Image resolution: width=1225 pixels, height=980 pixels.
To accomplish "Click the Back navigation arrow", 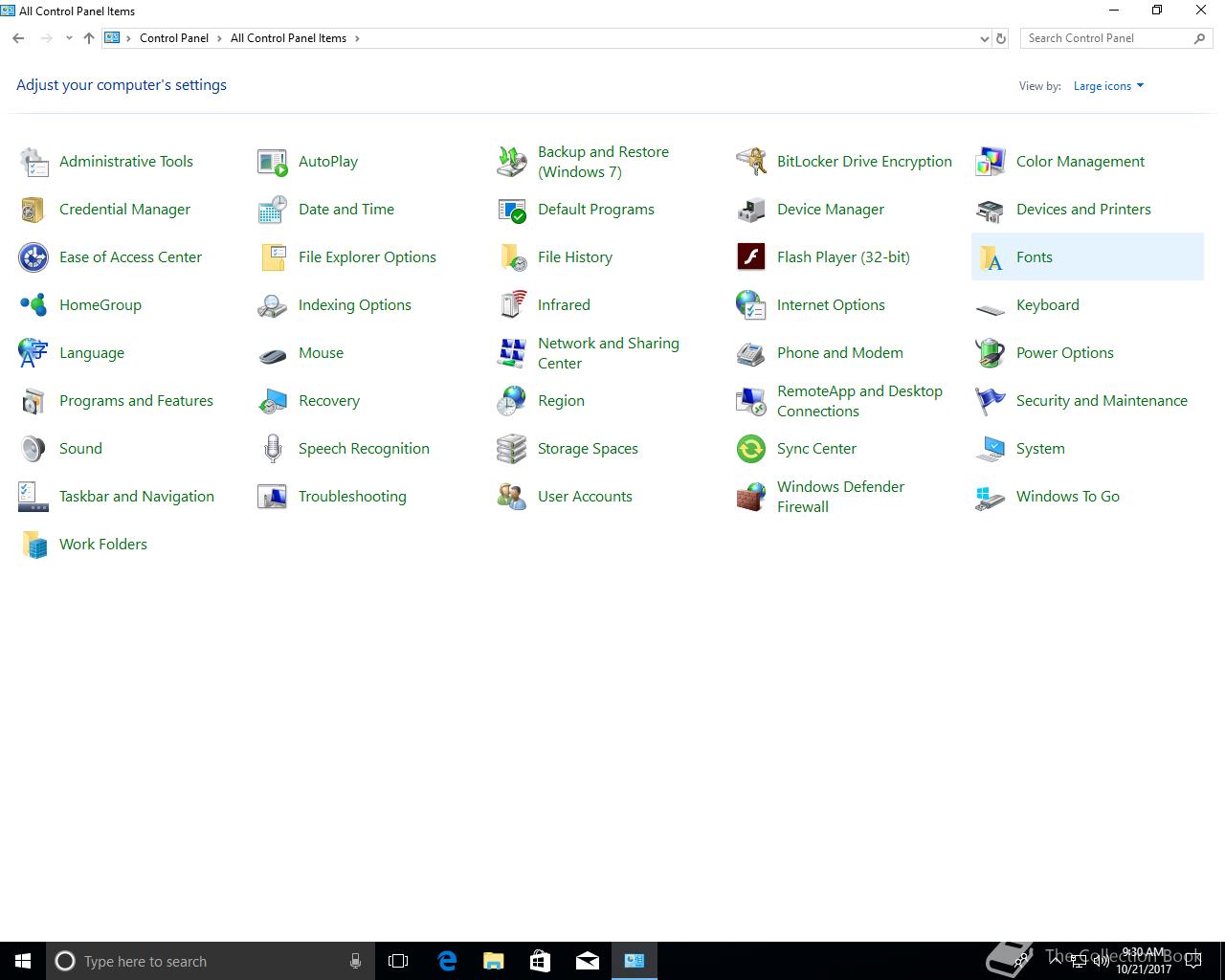I will tap(18, 38).
